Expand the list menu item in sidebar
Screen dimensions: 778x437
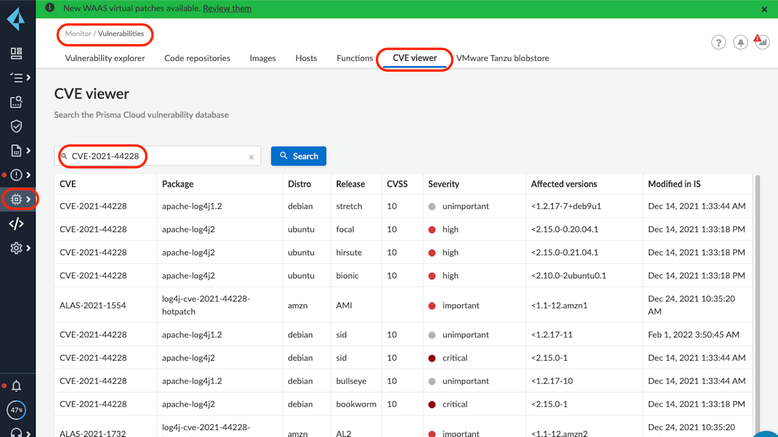(17, 77)
